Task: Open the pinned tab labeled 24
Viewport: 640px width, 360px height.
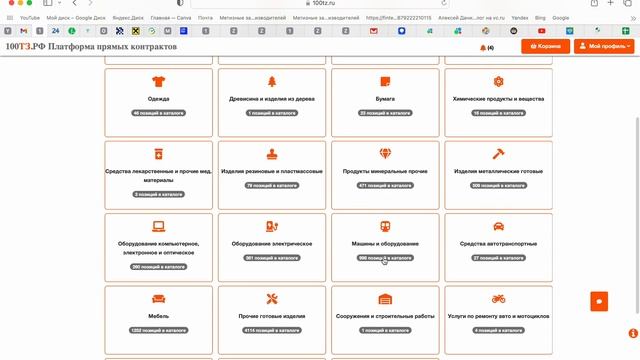Action: click(x=56, y=31)
